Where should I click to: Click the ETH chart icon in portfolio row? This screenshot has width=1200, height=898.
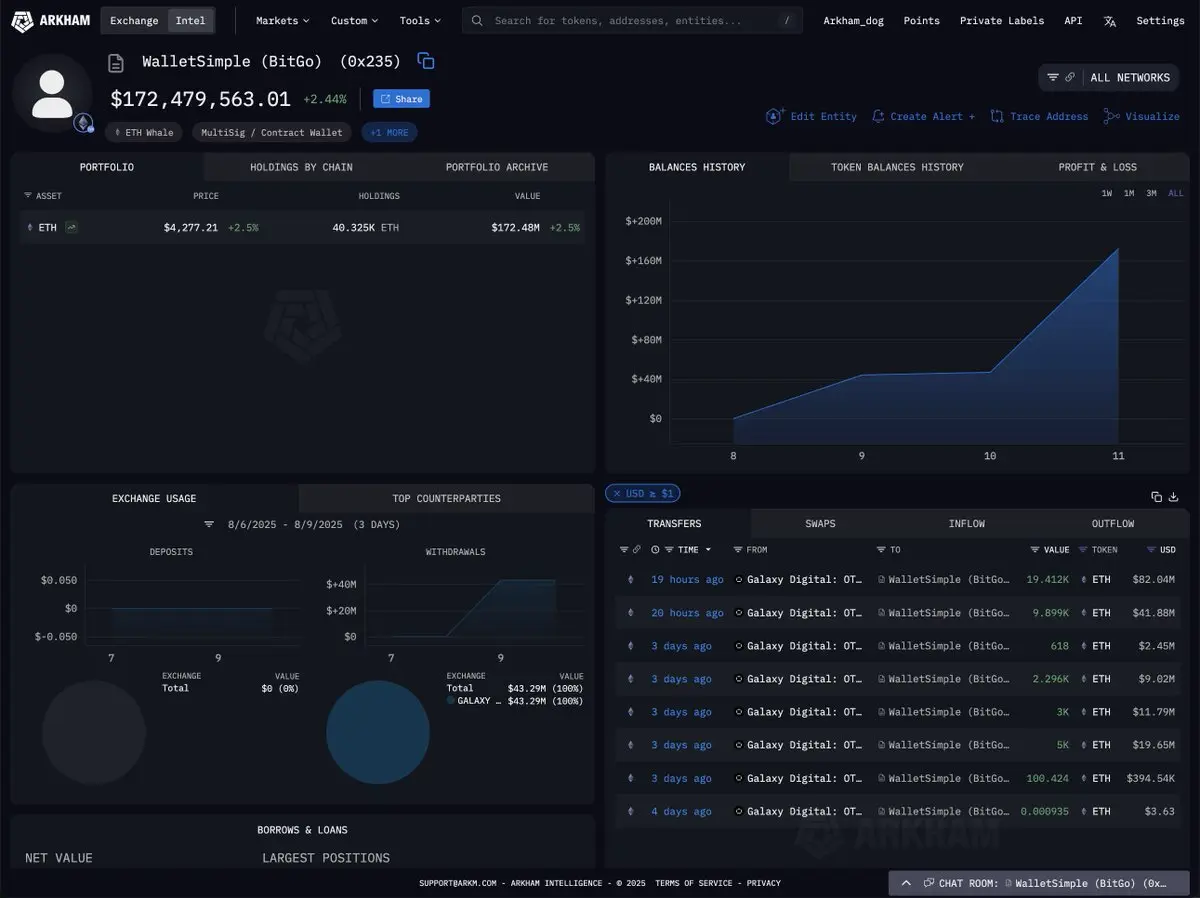pos(72,228)
